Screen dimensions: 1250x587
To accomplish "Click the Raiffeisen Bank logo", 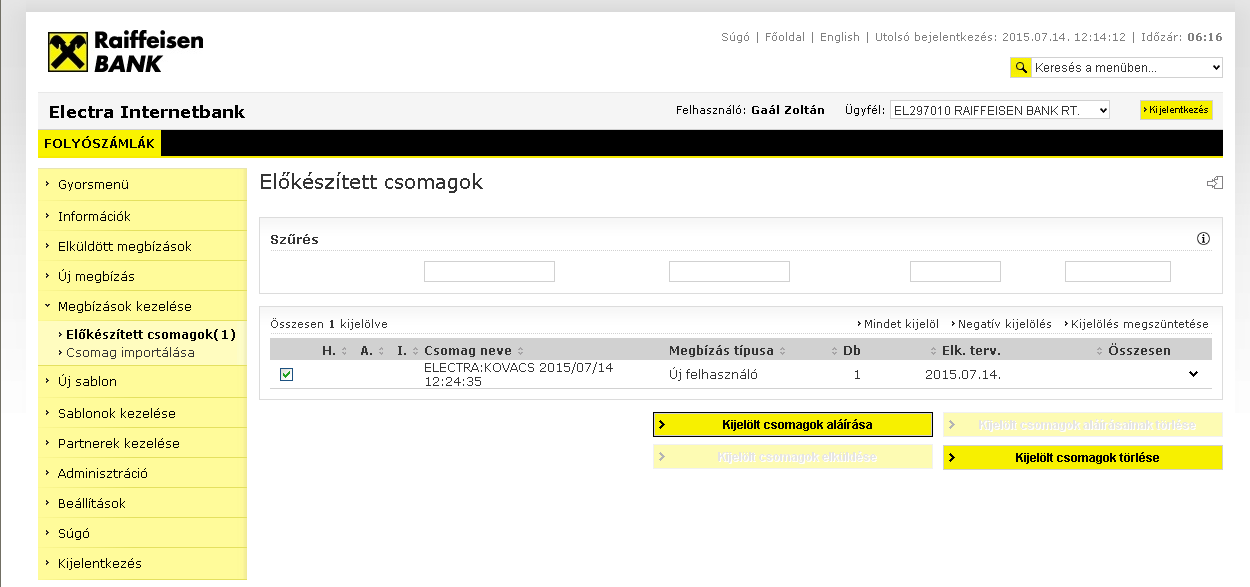I will 125,52.
